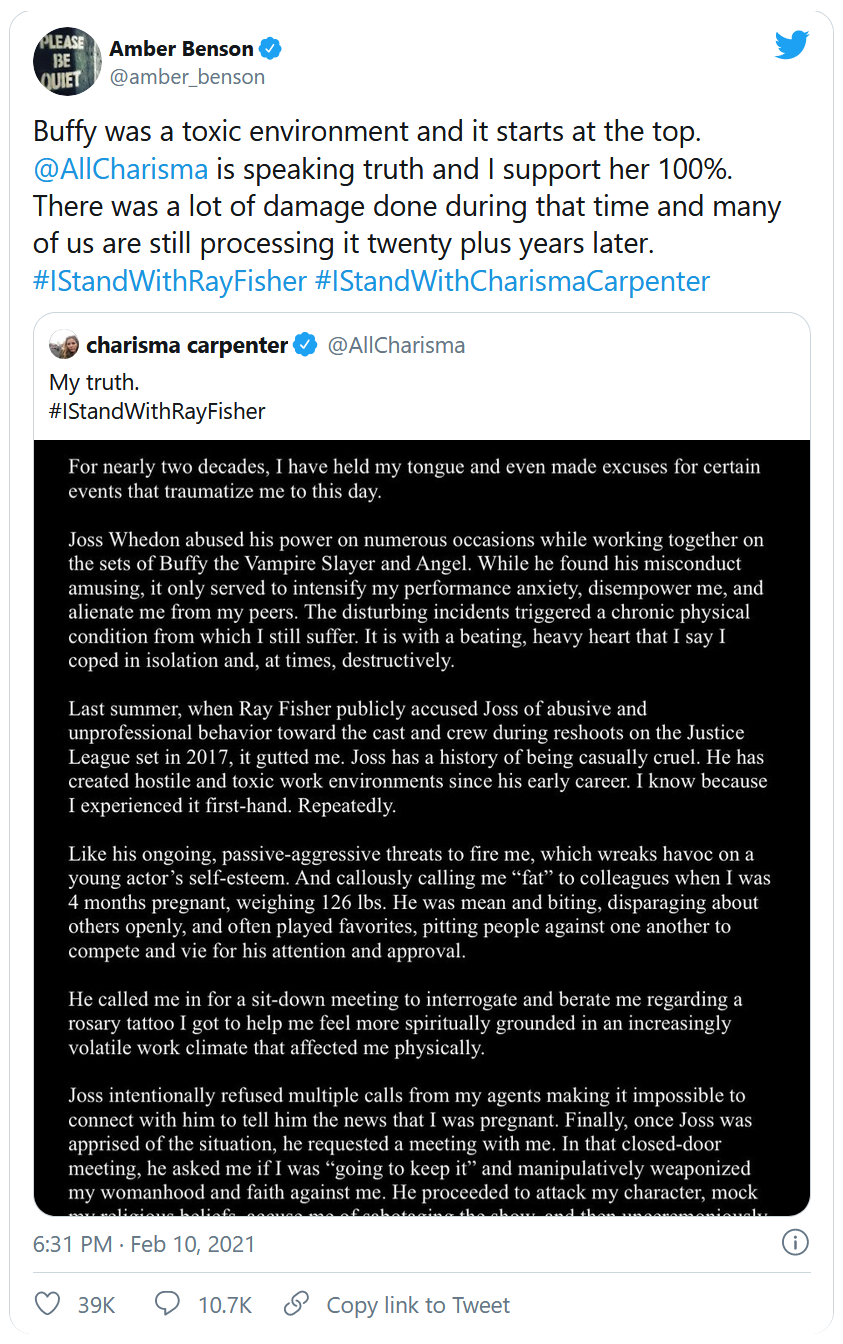Click the Twitter bird logo

pos(791,45)
